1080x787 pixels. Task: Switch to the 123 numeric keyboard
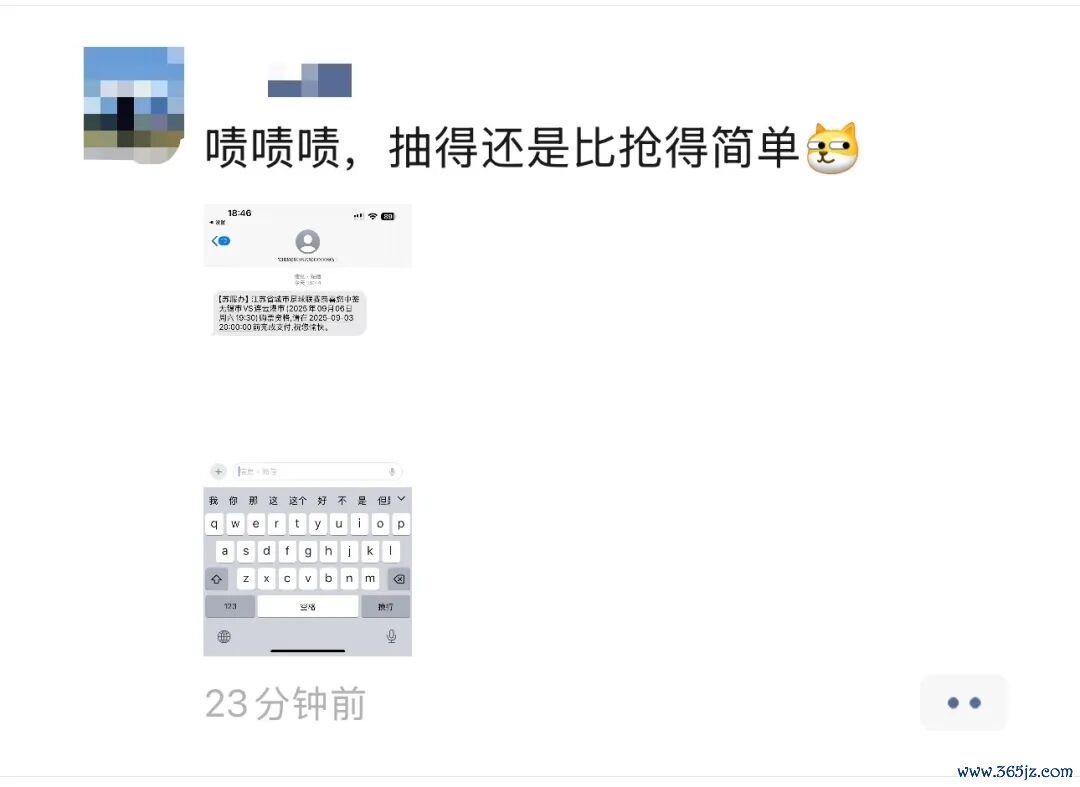pyautogui.click(x=230, y=607)
